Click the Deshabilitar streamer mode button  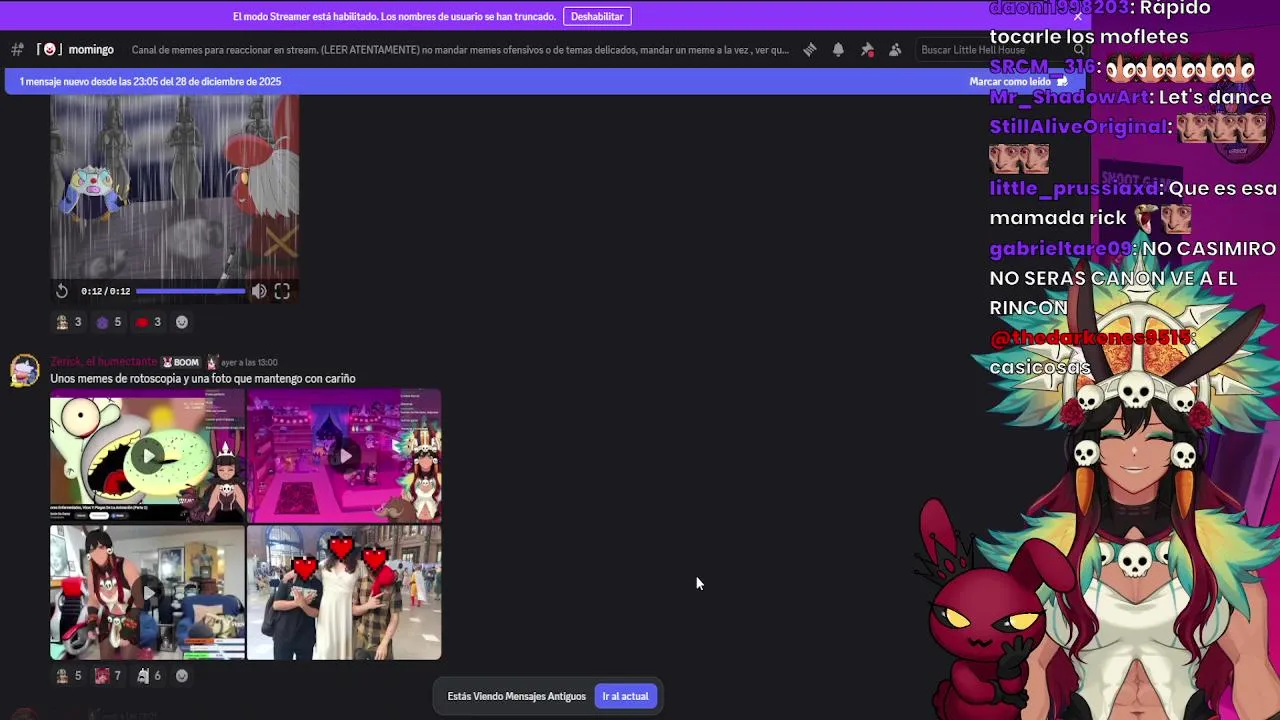point(597,16)
